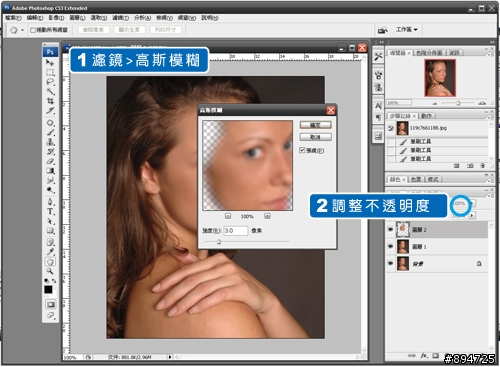Image resolution: width=500 pixels, height=367 pixels.
Task: Select the Type tool (T)
Action: (x=50, y=211)
